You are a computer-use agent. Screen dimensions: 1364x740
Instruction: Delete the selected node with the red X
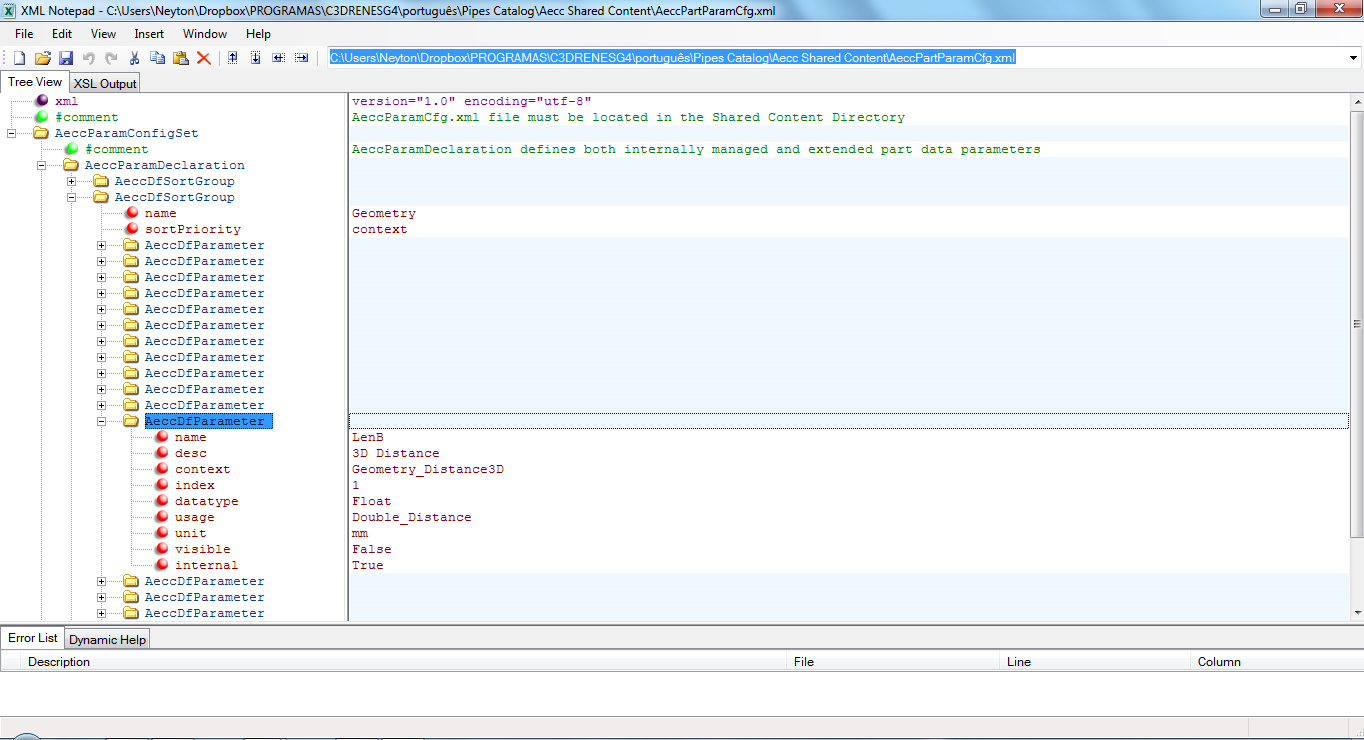click(x=203, y=58)
